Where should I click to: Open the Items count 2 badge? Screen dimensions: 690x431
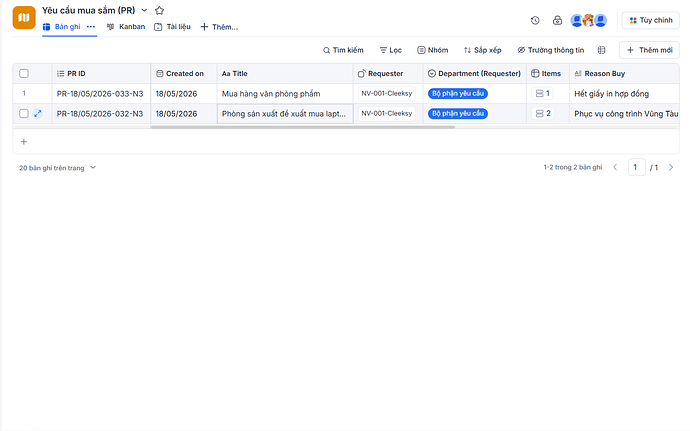[x=543, y=113]
